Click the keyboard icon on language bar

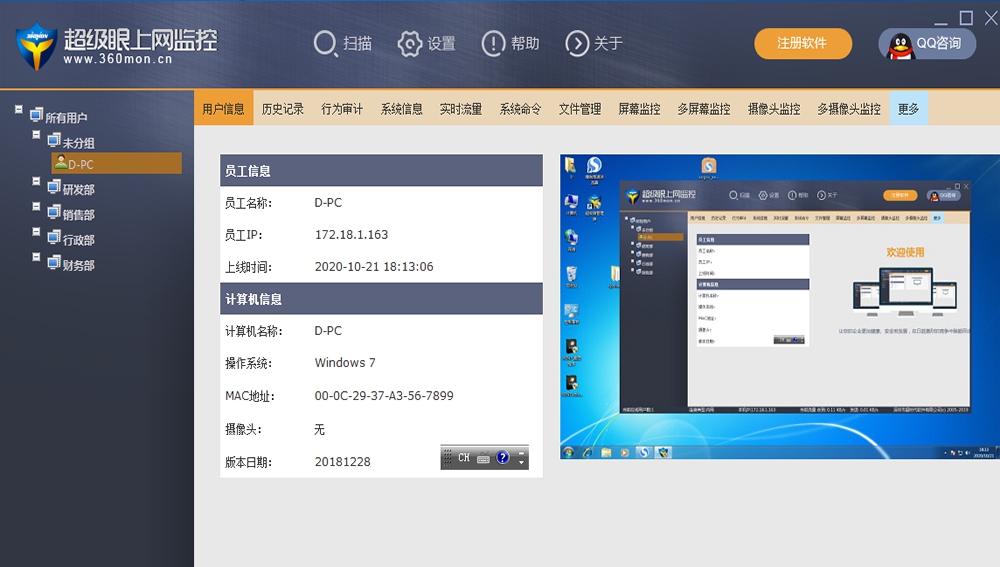coord(483,458)
